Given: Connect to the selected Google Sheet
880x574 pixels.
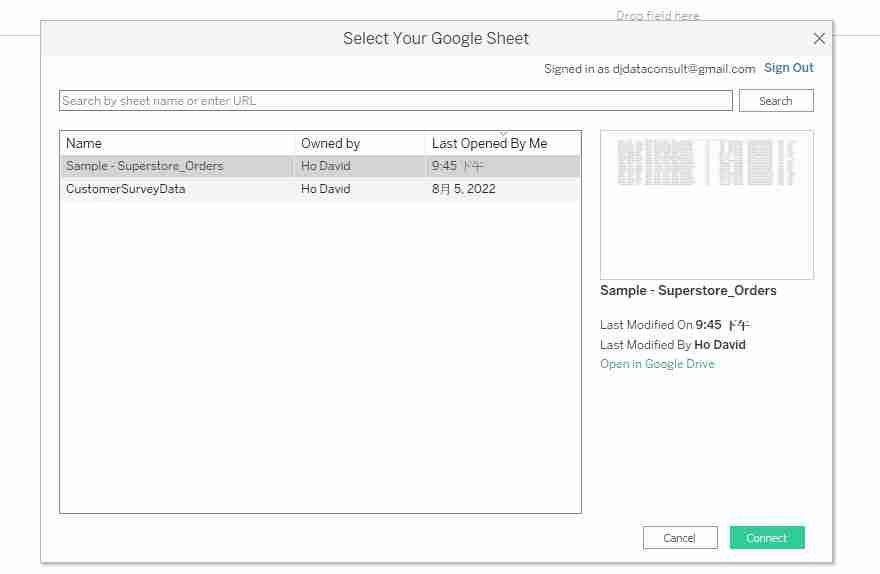Looking at the screenshot, I should 766,538.
